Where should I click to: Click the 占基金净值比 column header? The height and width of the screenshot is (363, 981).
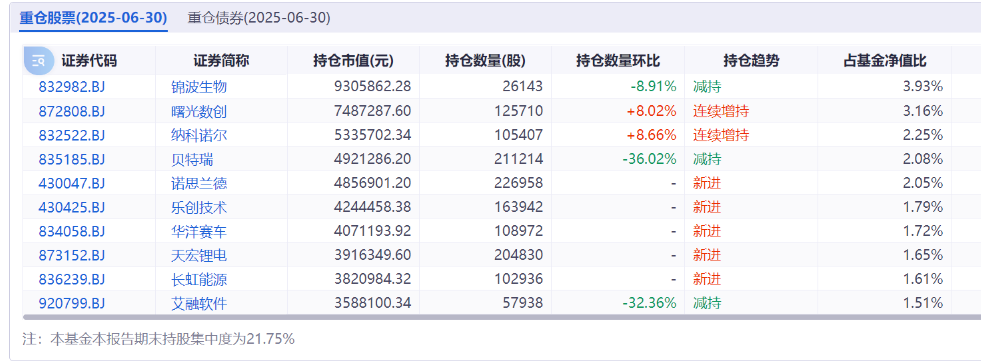(884, 61)
